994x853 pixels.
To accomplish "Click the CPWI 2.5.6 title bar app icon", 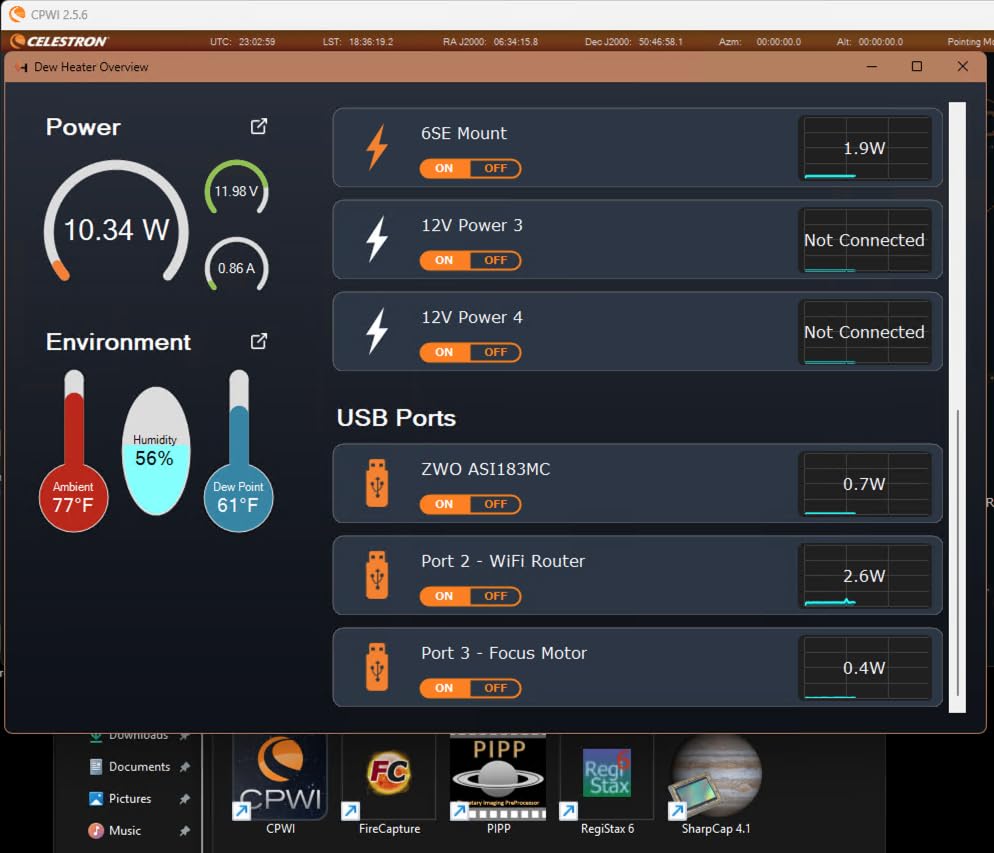I will click(17, 14).
